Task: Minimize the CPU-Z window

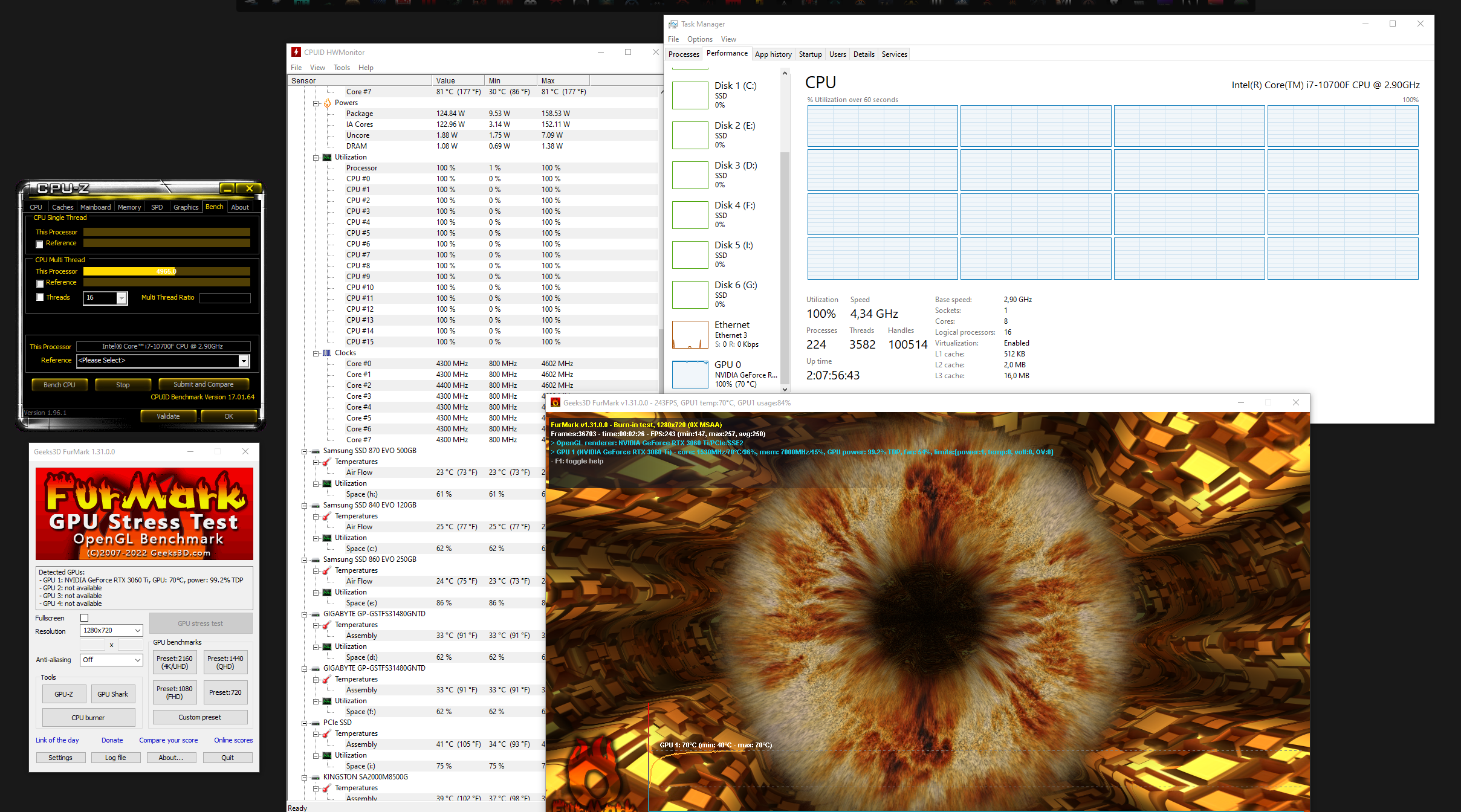Action: 227,188
